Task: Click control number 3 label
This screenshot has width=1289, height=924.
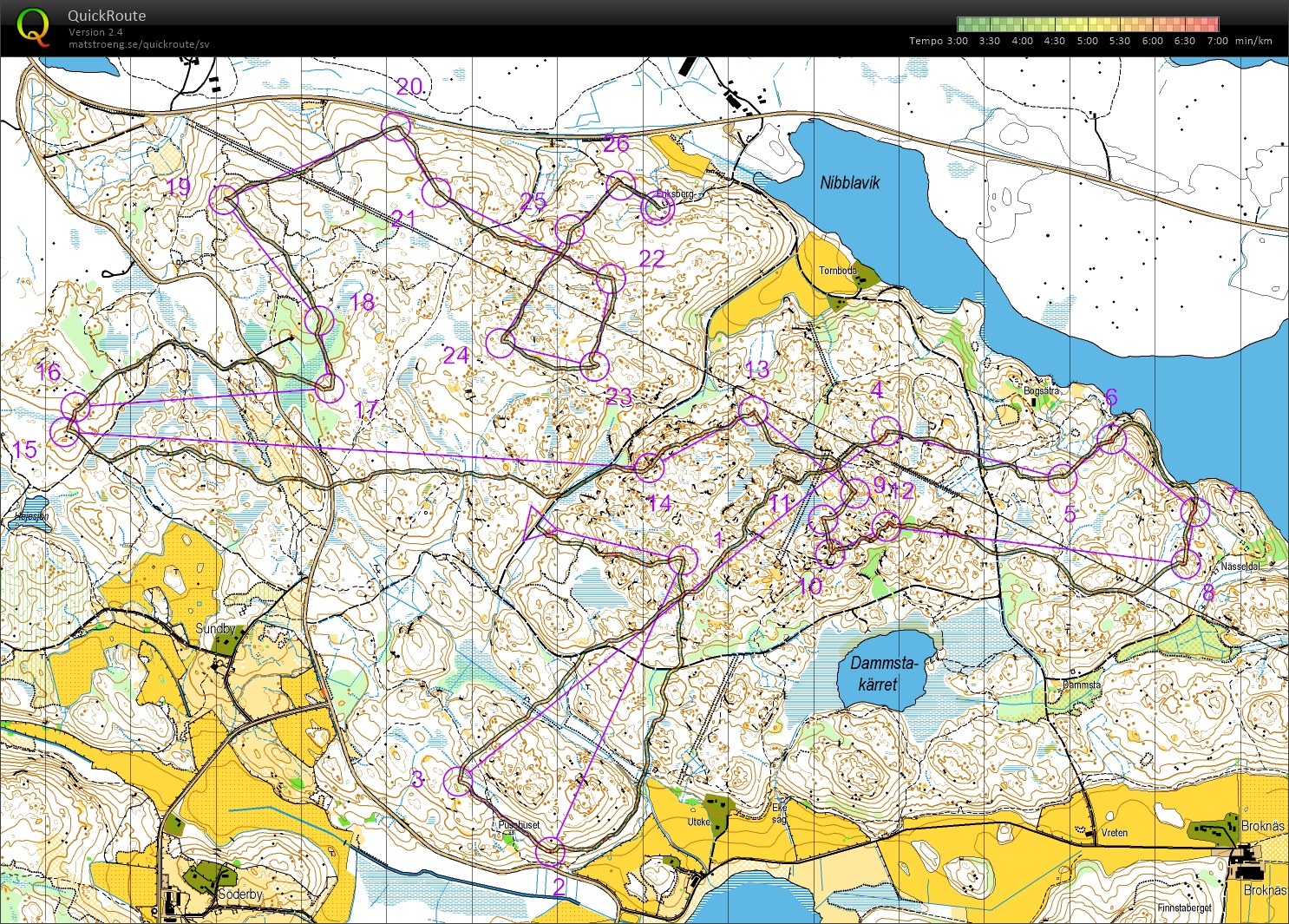Action: (417, 778)
